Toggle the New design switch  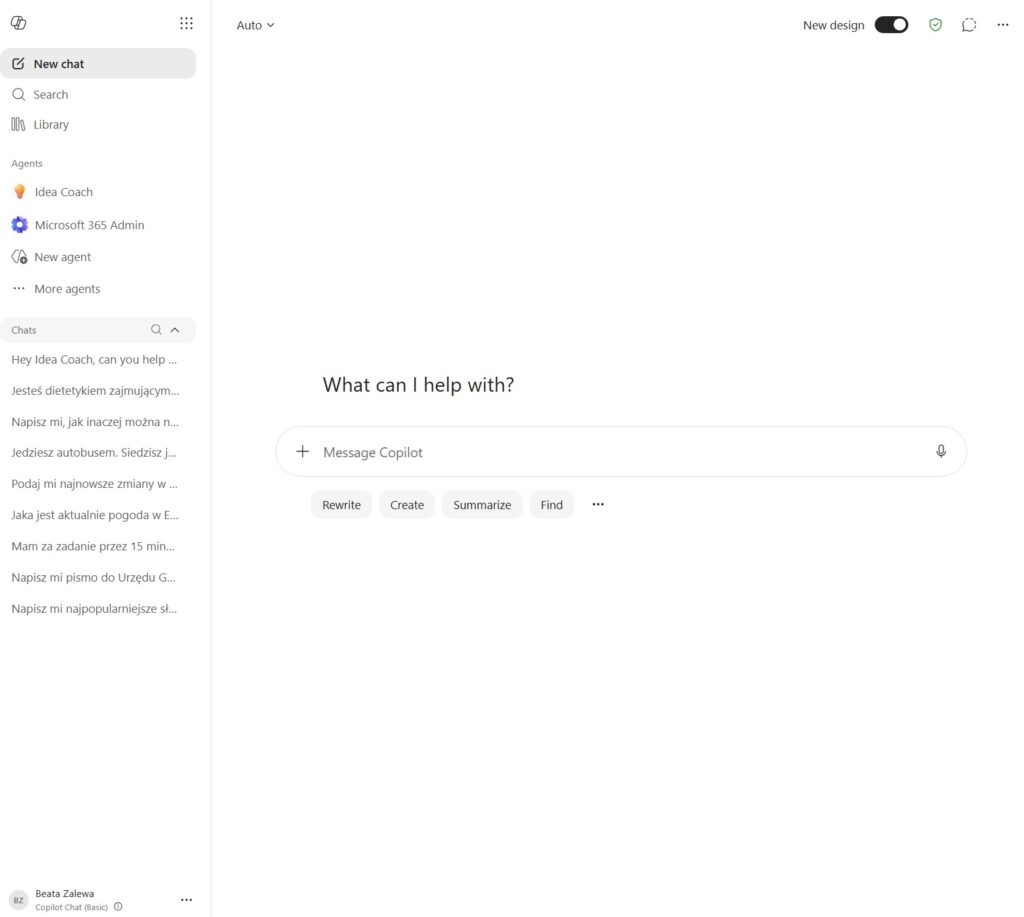891,25
